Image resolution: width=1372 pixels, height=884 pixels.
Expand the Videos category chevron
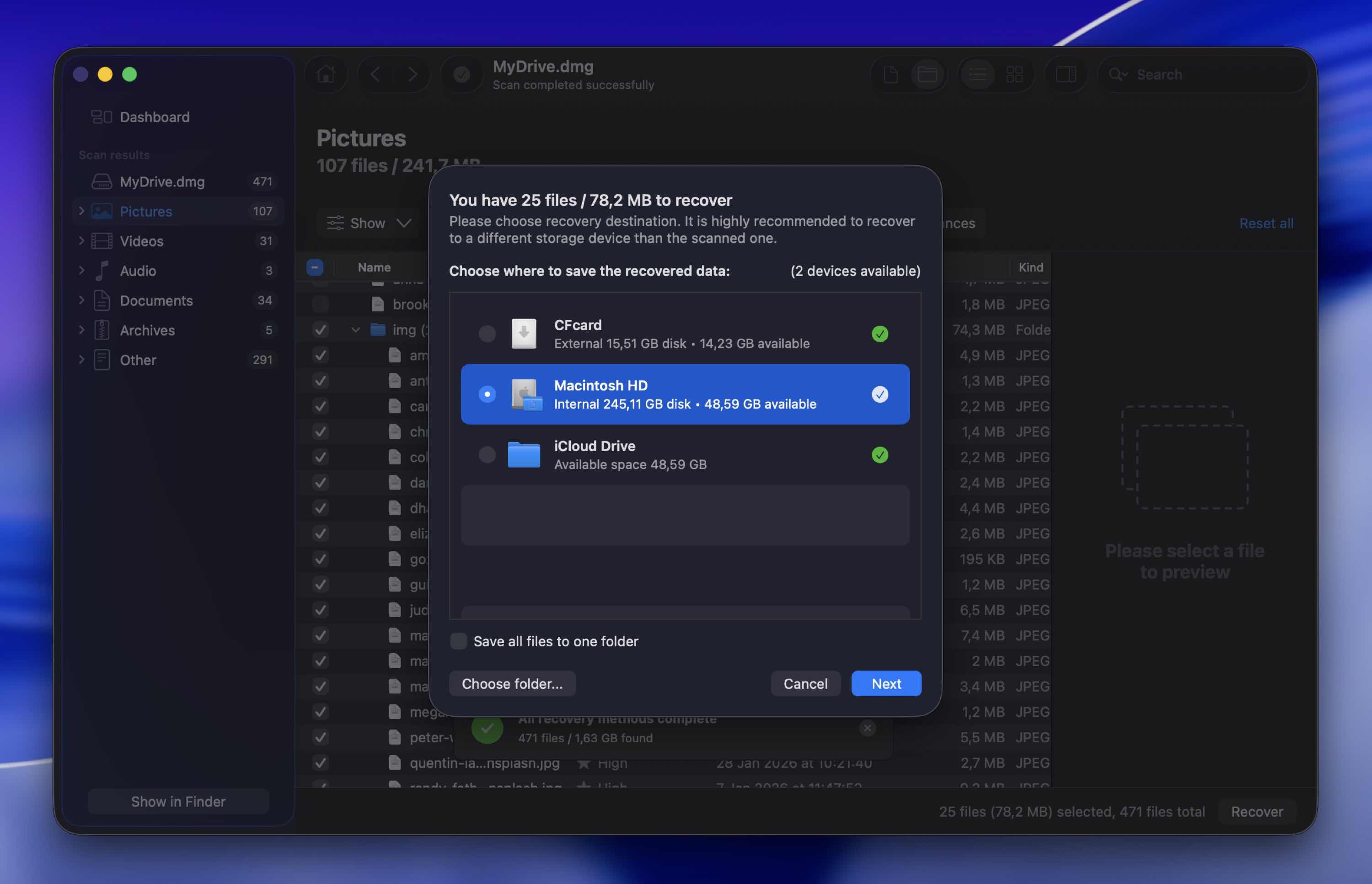(x=81, y=241)
